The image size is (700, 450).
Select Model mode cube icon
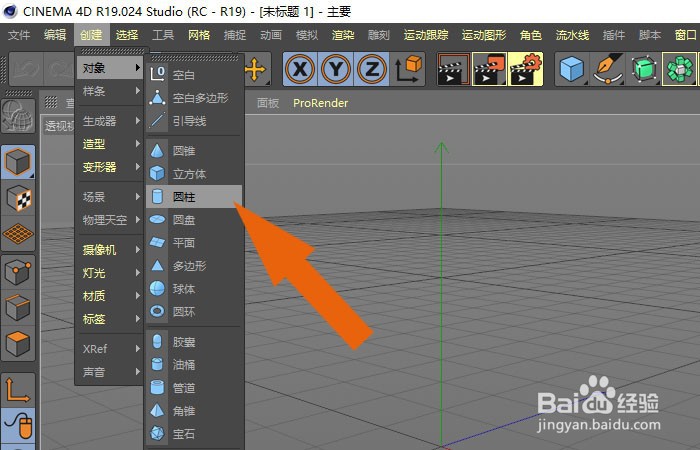[x=18, y=162]
